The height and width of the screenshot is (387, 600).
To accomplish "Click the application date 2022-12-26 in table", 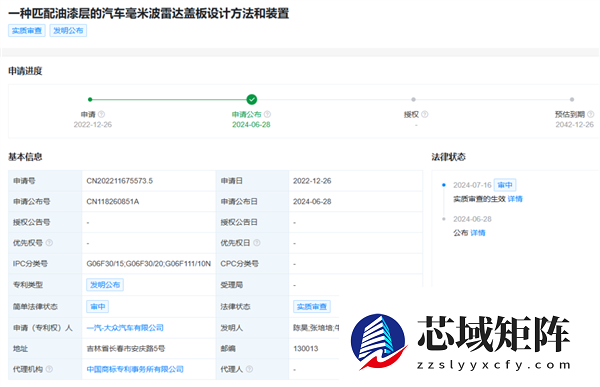I will pos(312,181).
